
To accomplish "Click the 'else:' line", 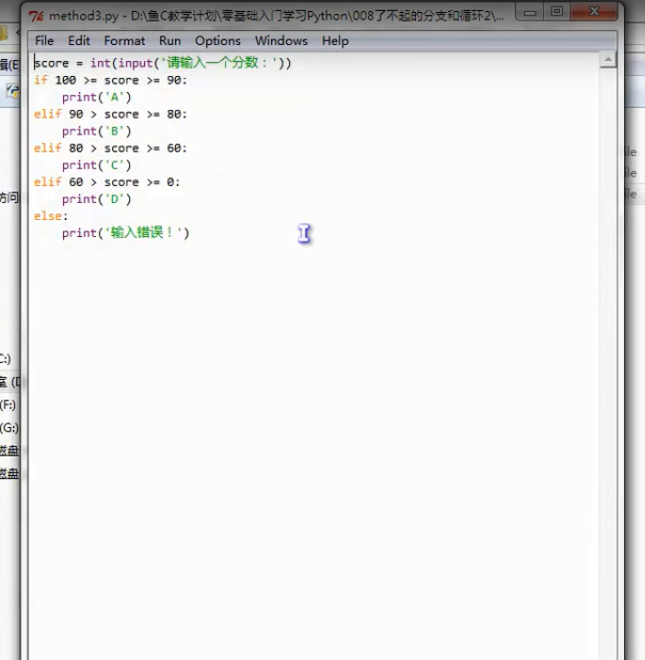I will tap(51, 216).
